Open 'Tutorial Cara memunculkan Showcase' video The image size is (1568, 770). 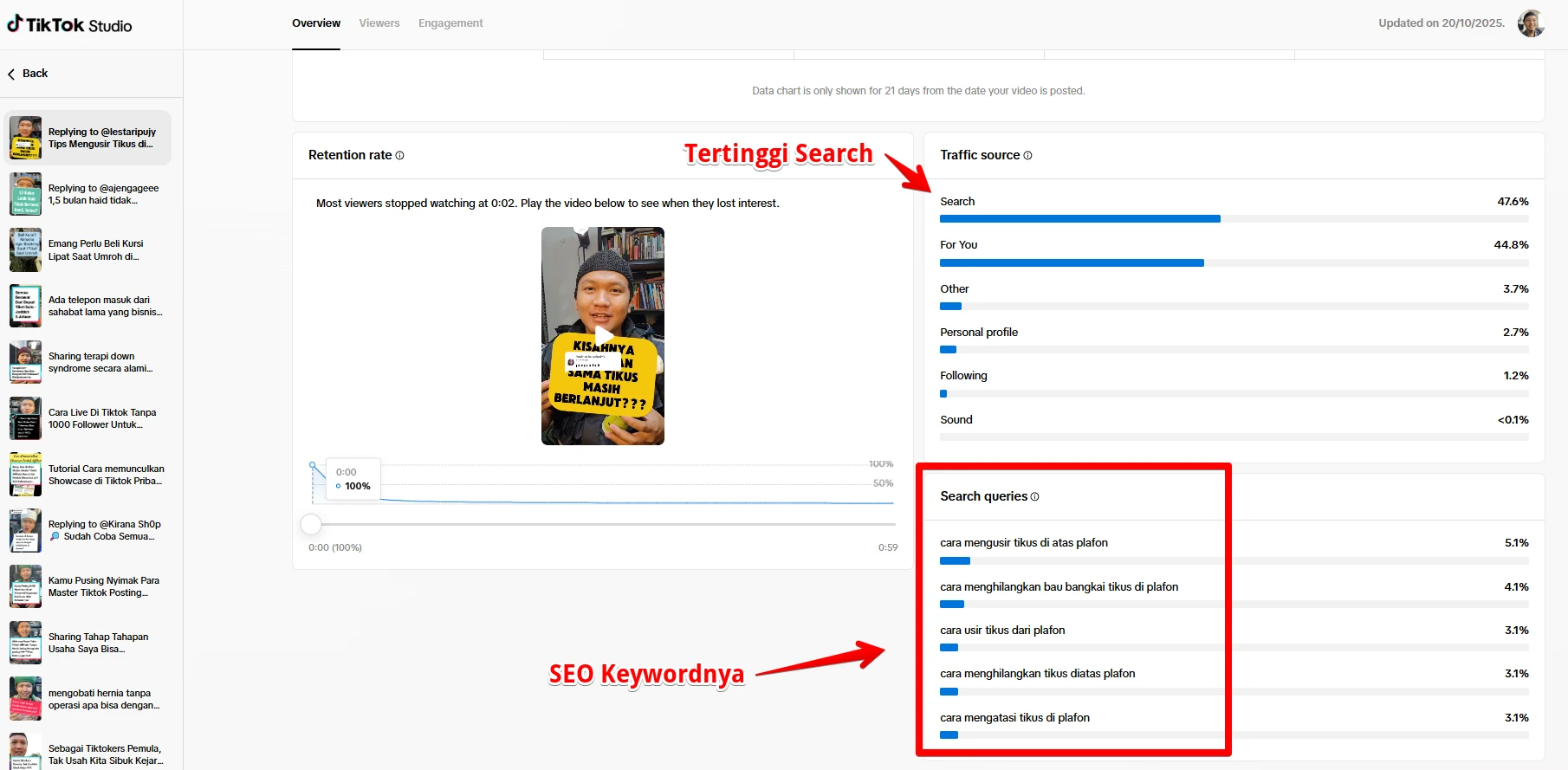pos(105,475)
